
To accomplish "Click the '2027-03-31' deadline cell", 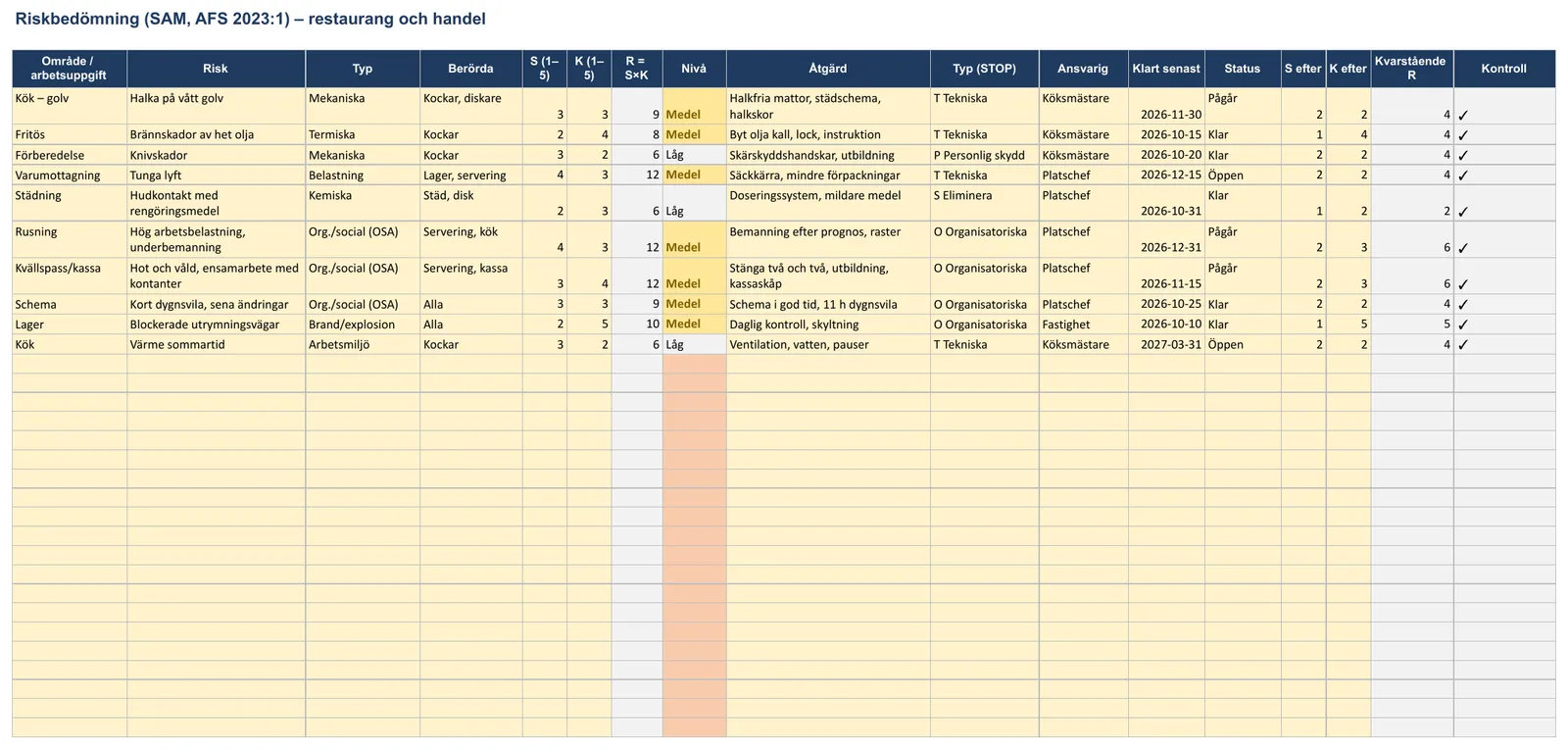I will [1166, 344].
